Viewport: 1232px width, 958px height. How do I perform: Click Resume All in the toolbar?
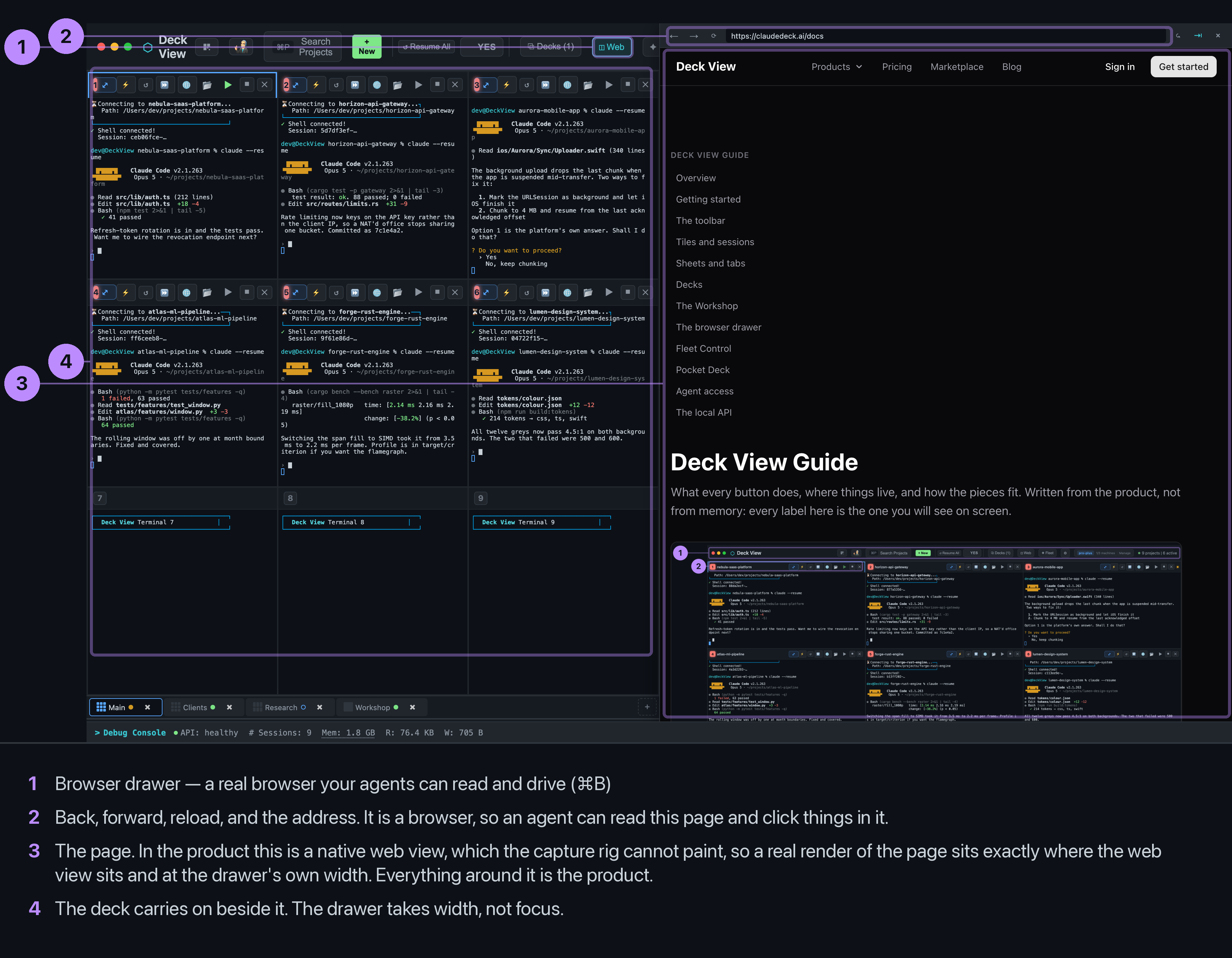click(427, 47)
